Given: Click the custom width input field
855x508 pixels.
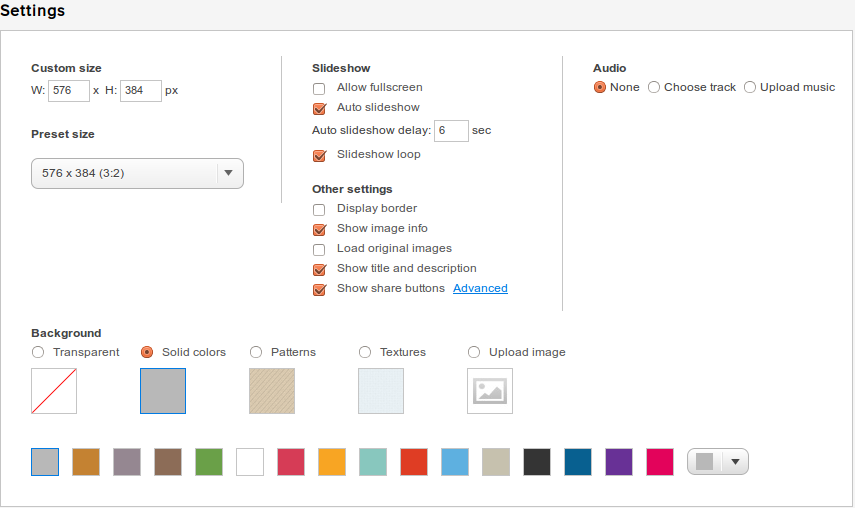Looking at the screenshot, I should click(69, 90).
